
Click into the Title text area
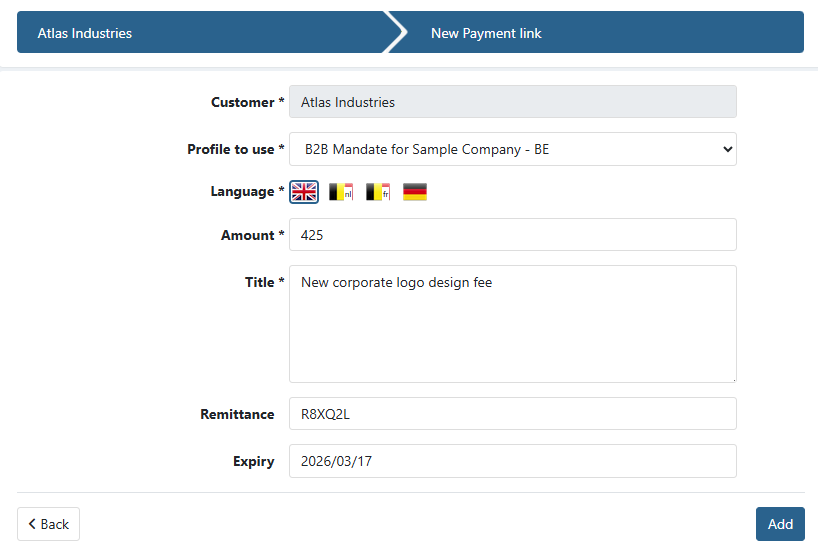pos(512,323)
